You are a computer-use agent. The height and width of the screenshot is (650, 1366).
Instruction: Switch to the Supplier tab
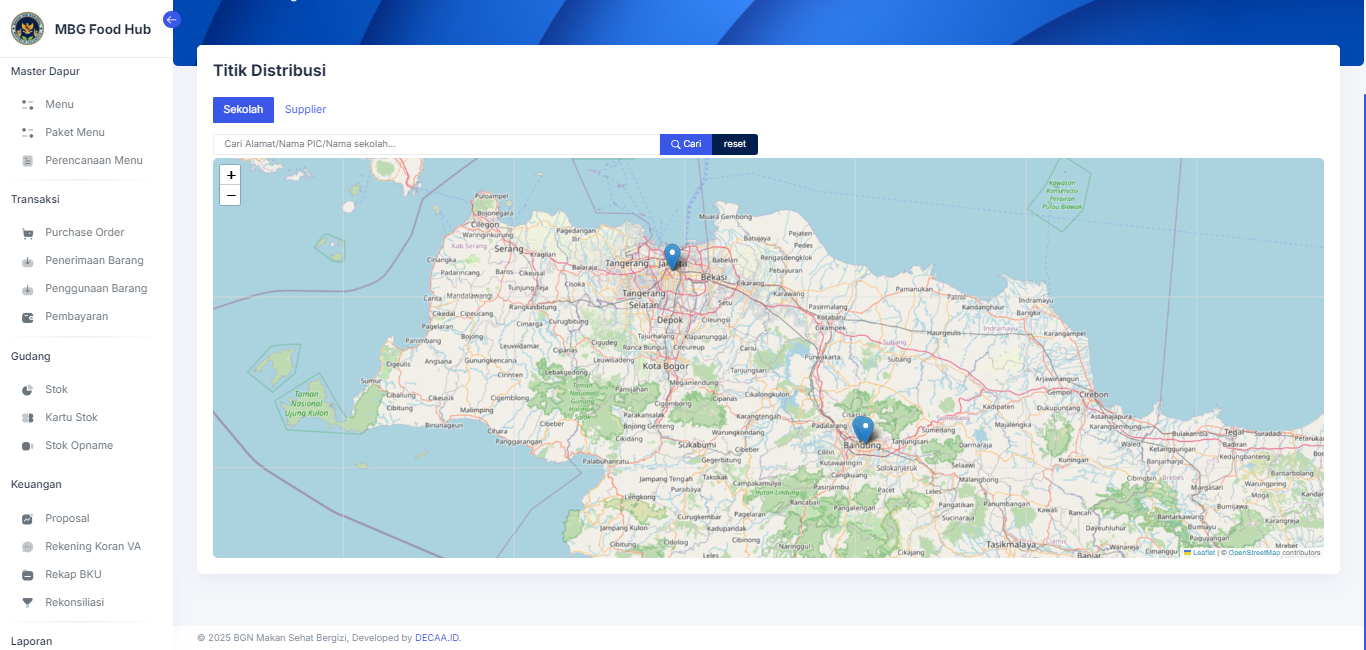[x=305, y=109]
